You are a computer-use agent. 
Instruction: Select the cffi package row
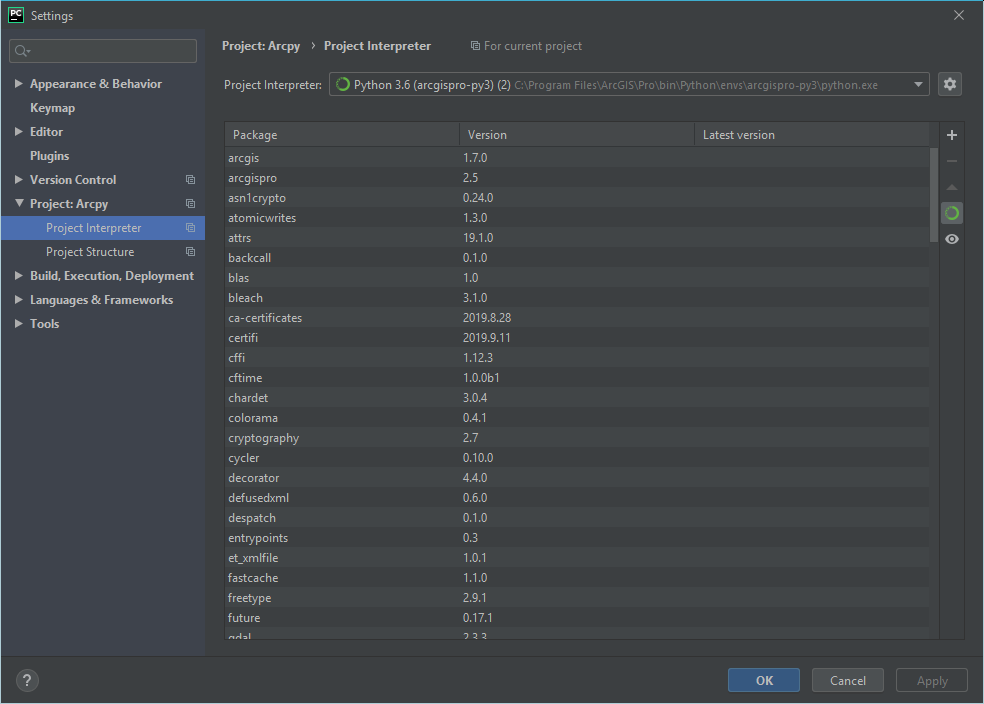[577, 358]
